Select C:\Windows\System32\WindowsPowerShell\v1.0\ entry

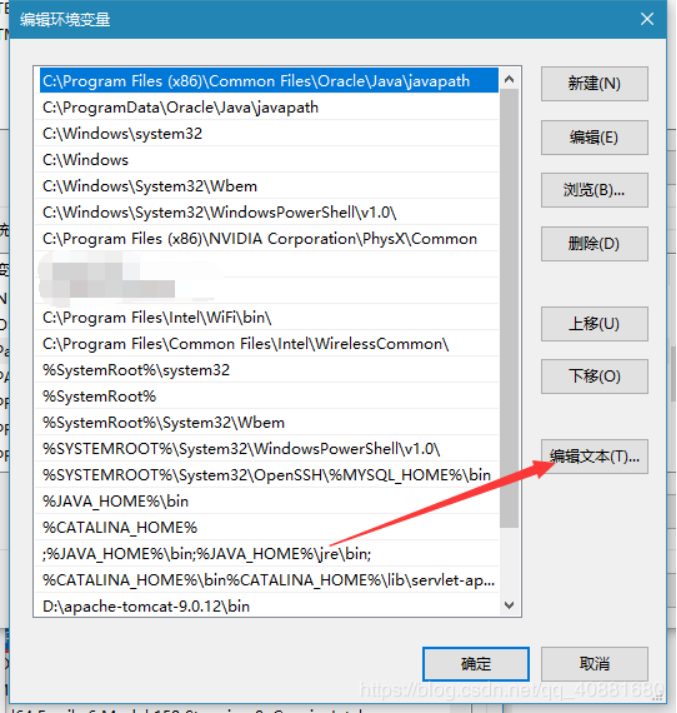267,212
